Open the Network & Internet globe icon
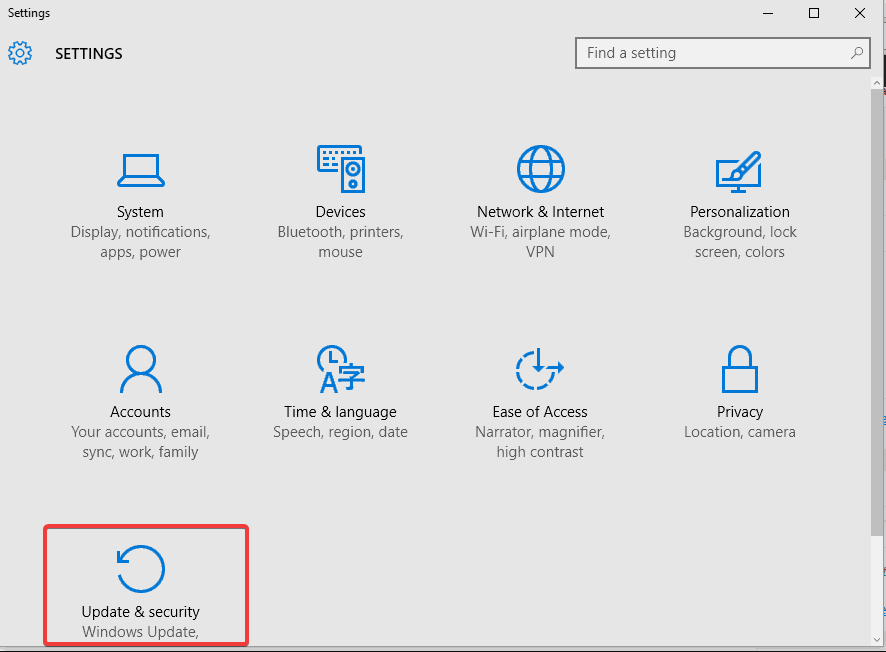Image resolution: width=886 pixels, height=652 pixels. [541, 169]
